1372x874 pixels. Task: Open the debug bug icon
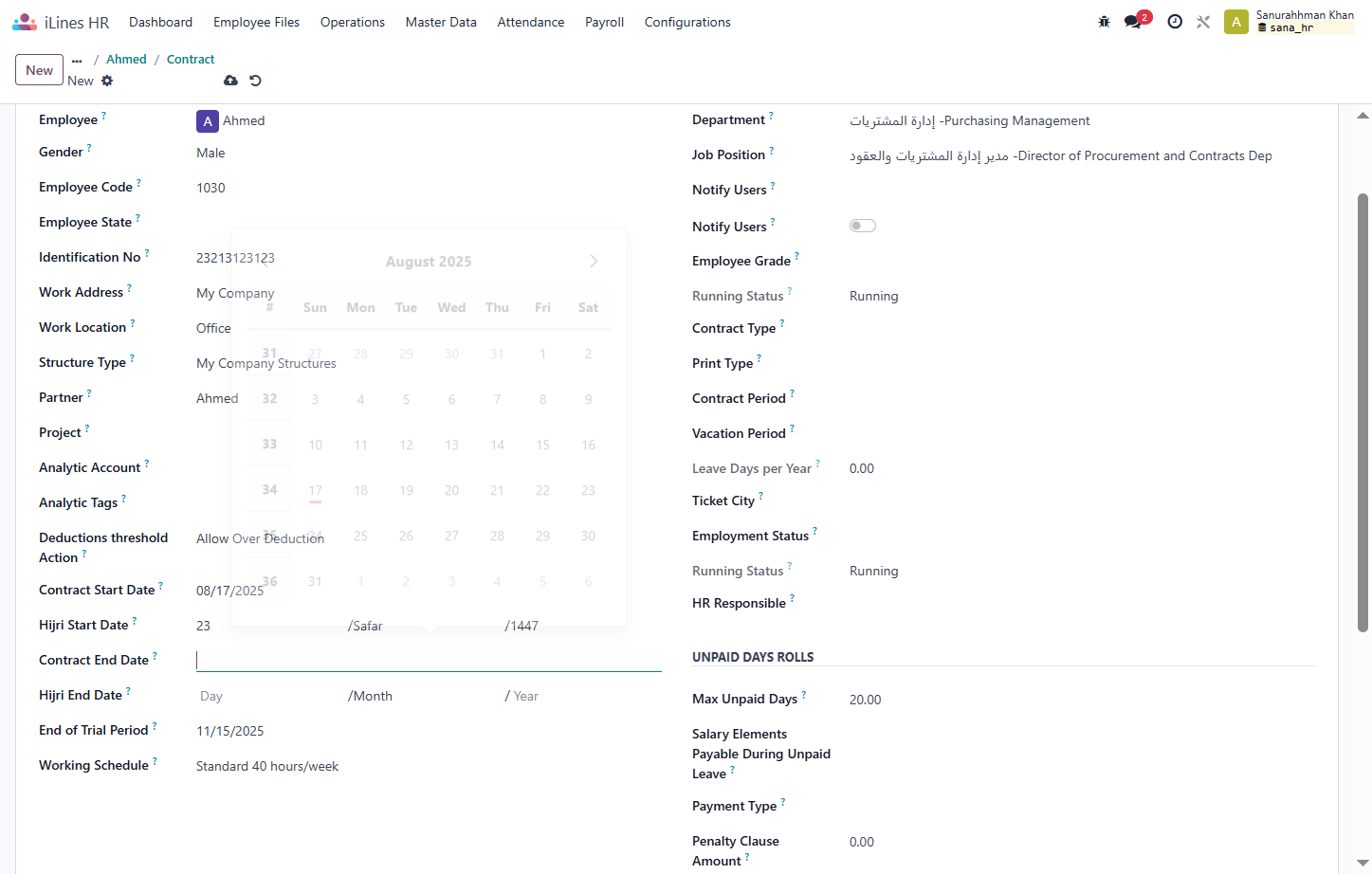click(1104, 22)
